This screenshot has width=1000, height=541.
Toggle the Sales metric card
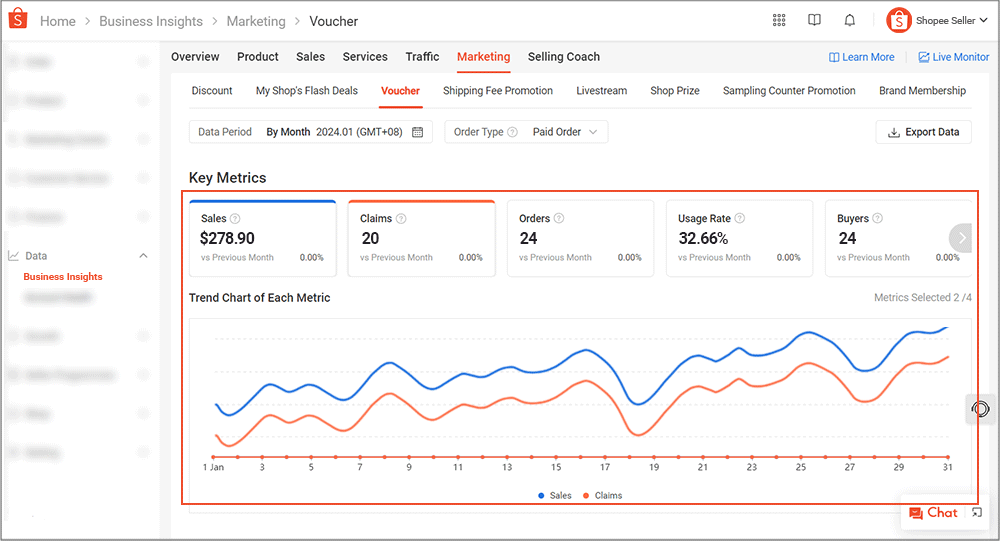(262, 238)
